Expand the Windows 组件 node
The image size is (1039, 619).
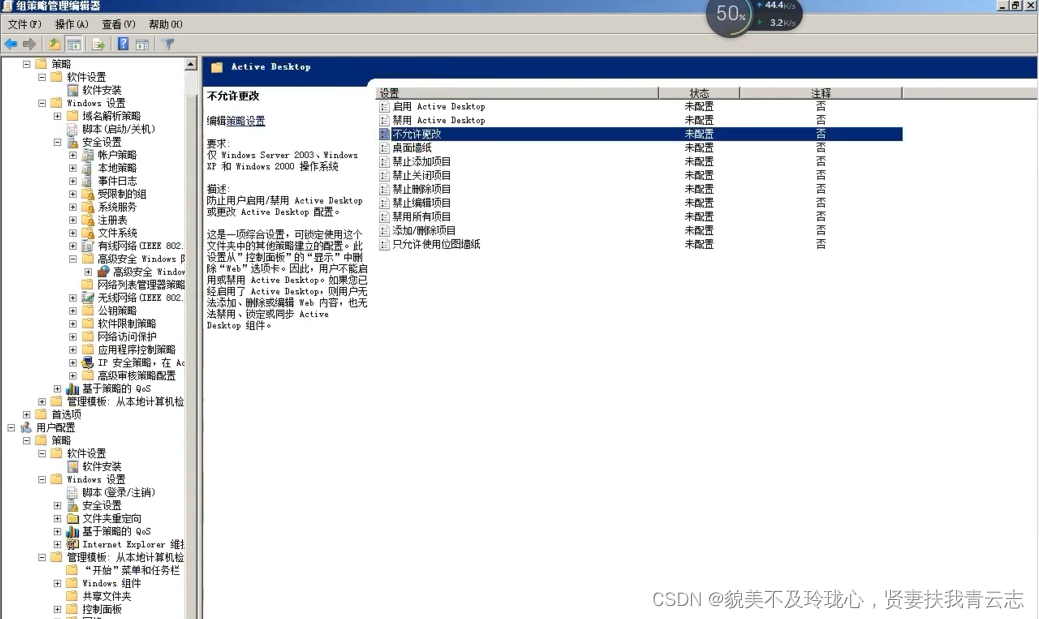58,584
